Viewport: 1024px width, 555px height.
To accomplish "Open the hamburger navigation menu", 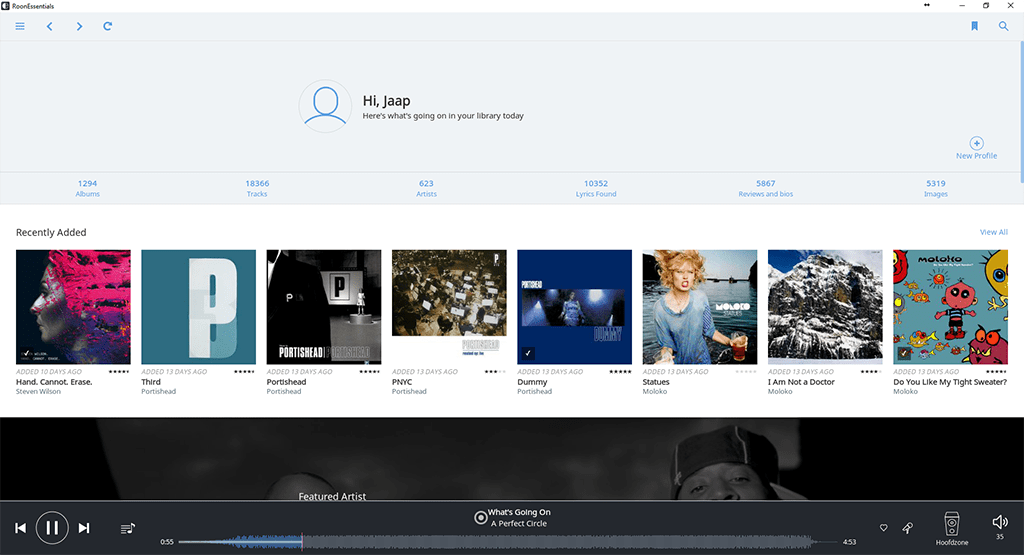I will coord(20,26).
